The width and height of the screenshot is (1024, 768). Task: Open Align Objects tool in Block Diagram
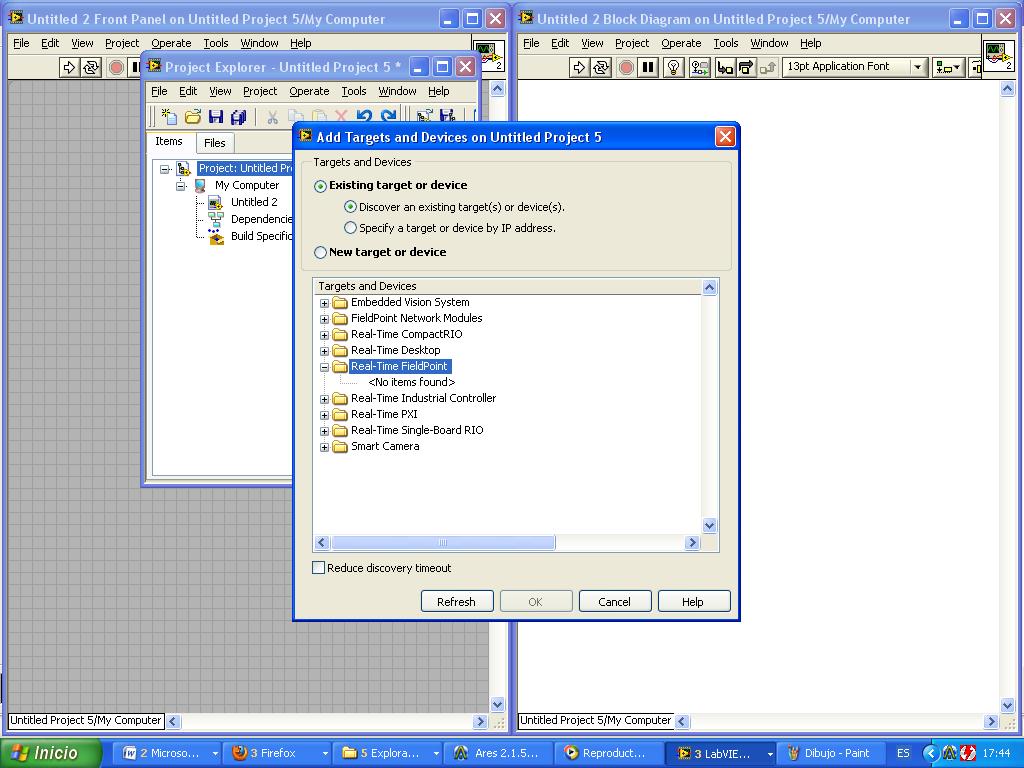pos(948,67)
